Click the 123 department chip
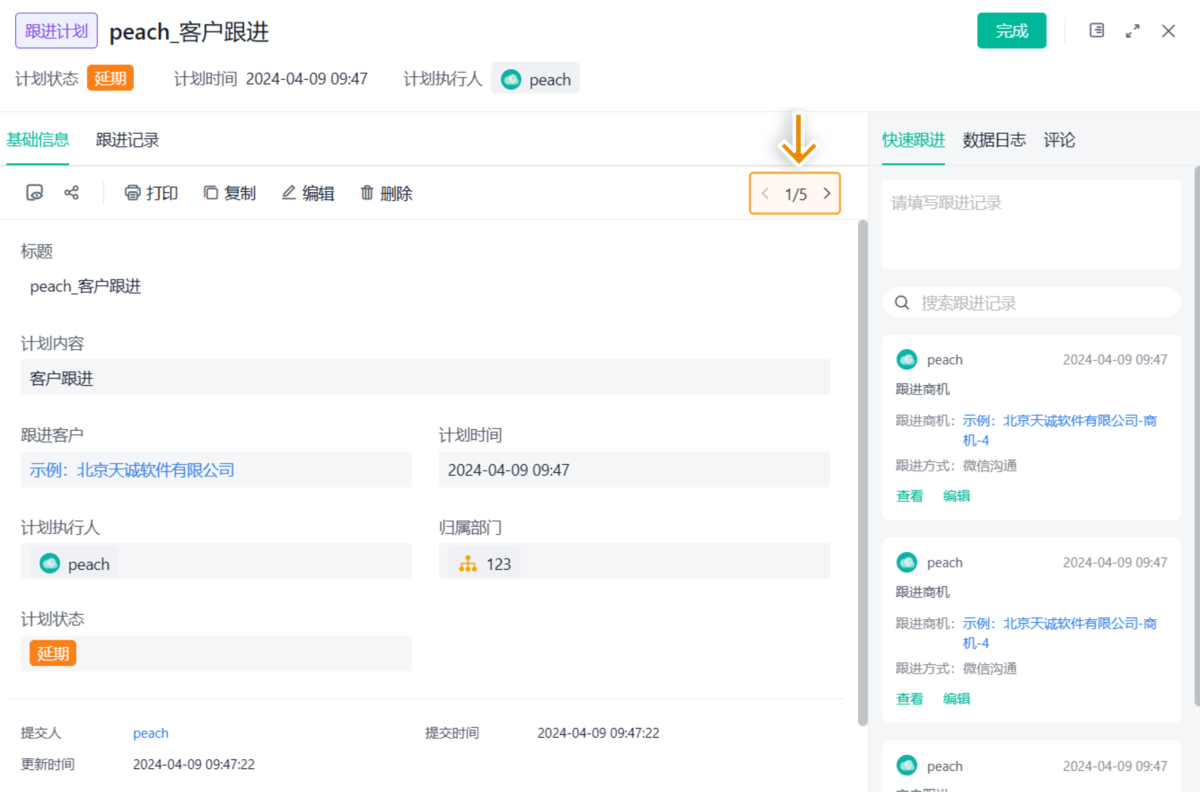Screen dimensions: 1200x792 tap(485, 564)
